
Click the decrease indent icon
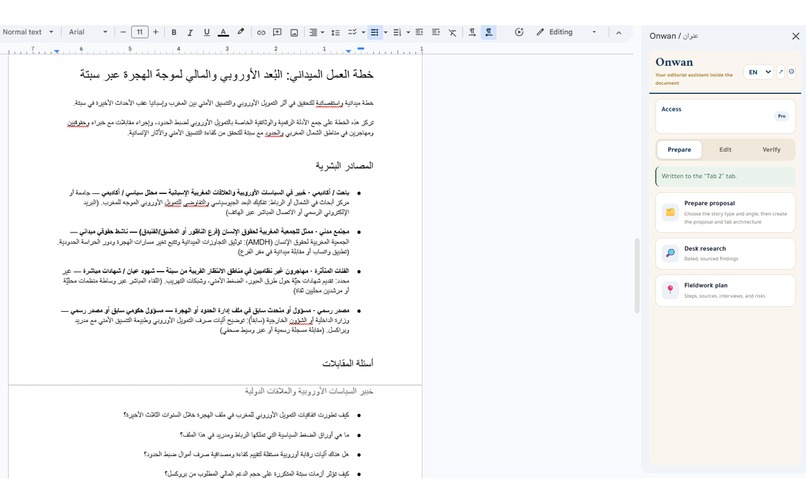(x=419, y=32)
